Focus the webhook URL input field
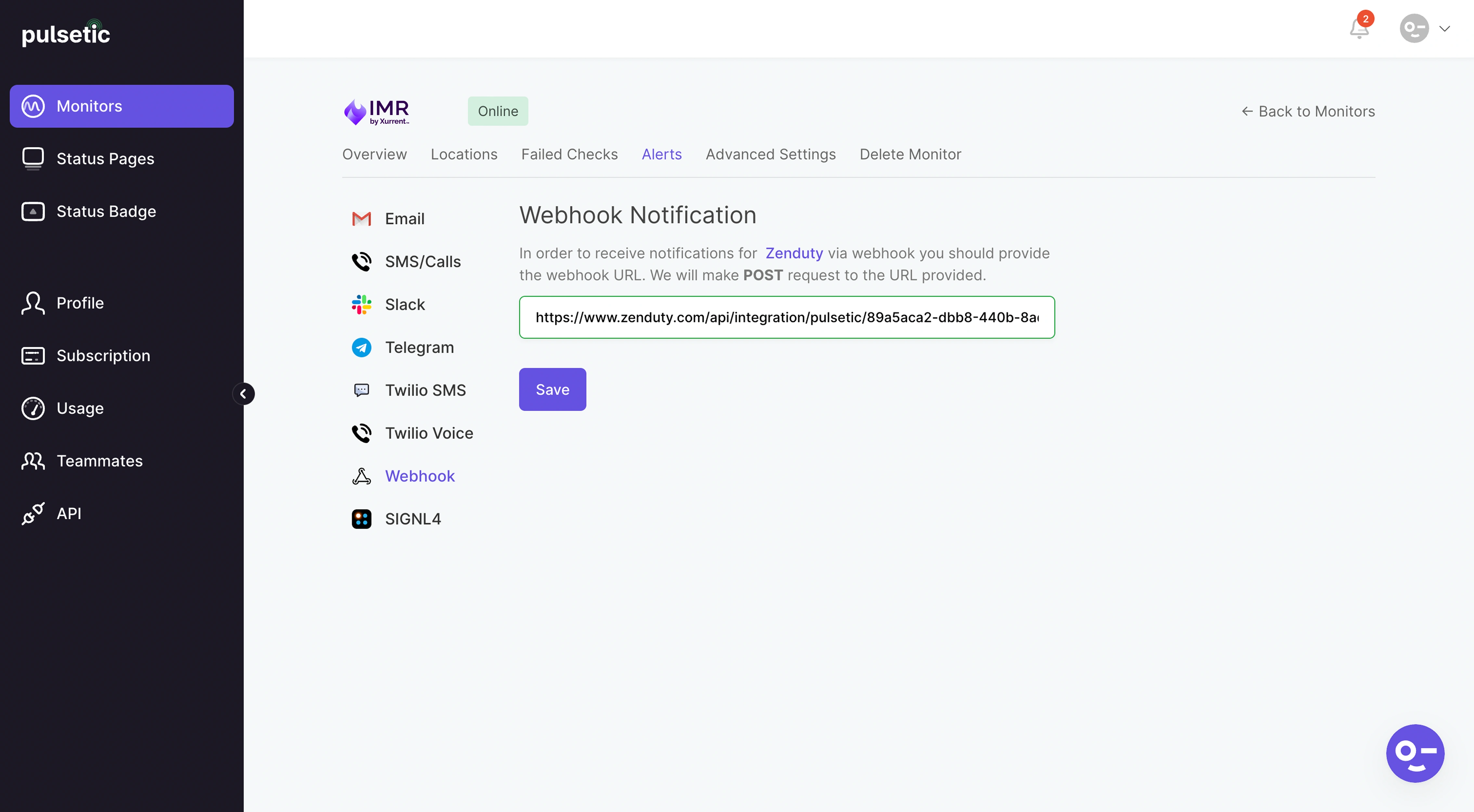This screenshot has width=1474, height=812. tap(786, 317)
